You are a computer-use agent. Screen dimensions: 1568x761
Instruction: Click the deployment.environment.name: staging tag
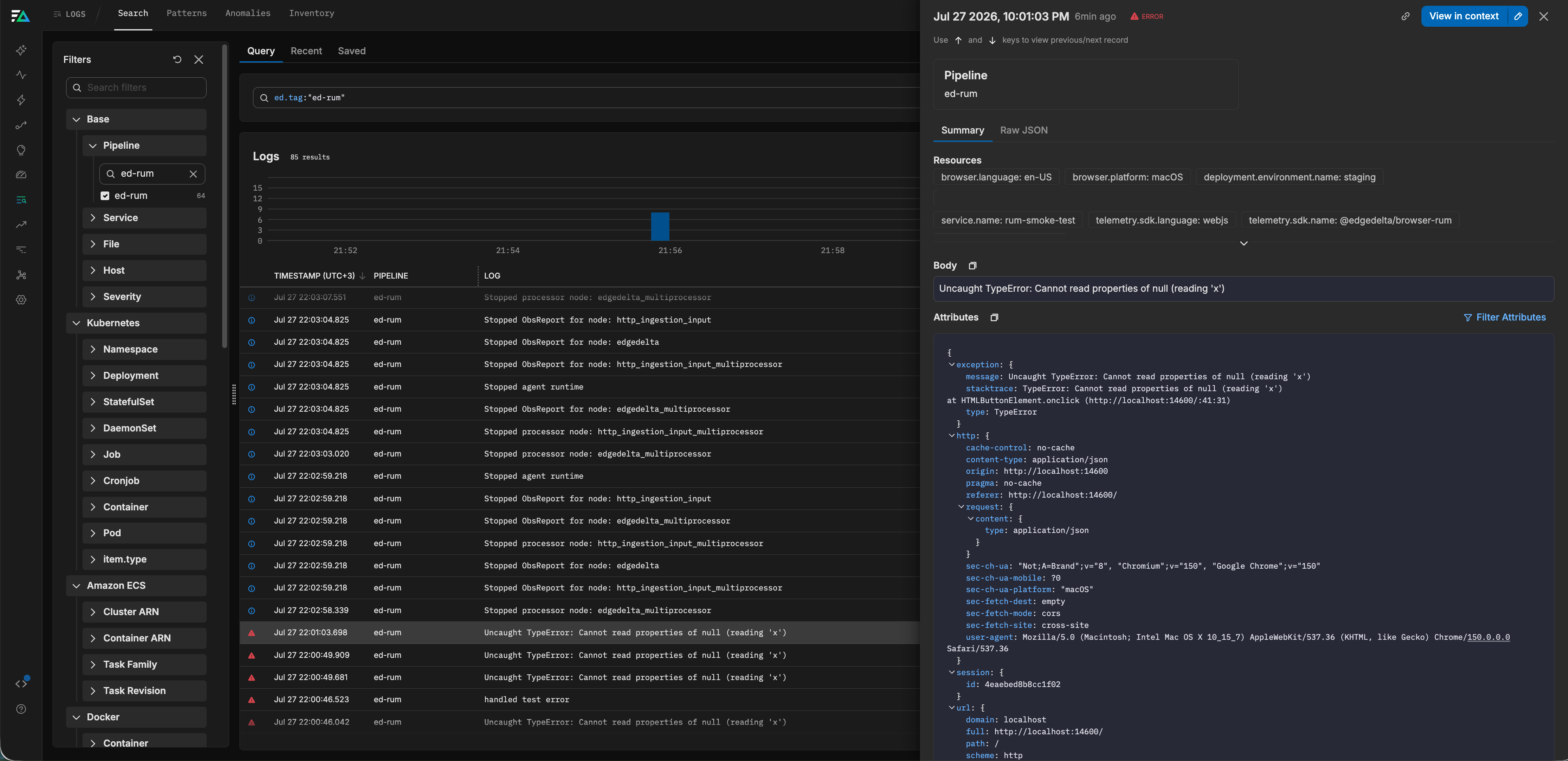(1289, 177)
